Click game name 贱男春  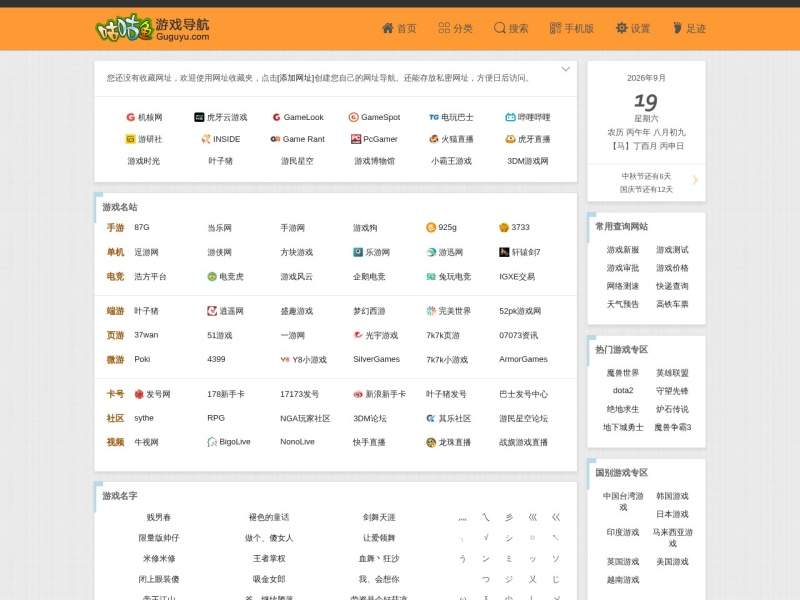point(159,517)
